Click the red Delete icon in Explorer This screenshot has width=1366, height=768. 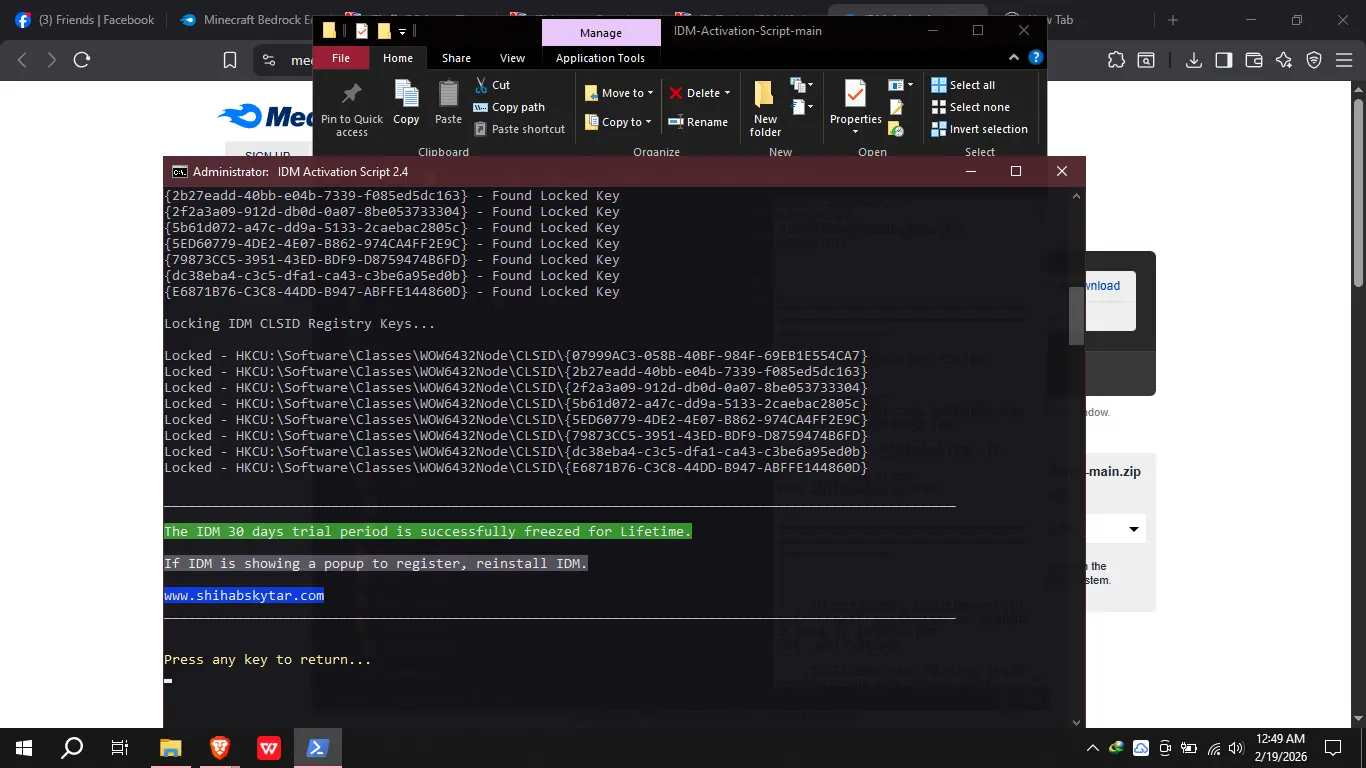pyautogui.click(x=676, y=93)
